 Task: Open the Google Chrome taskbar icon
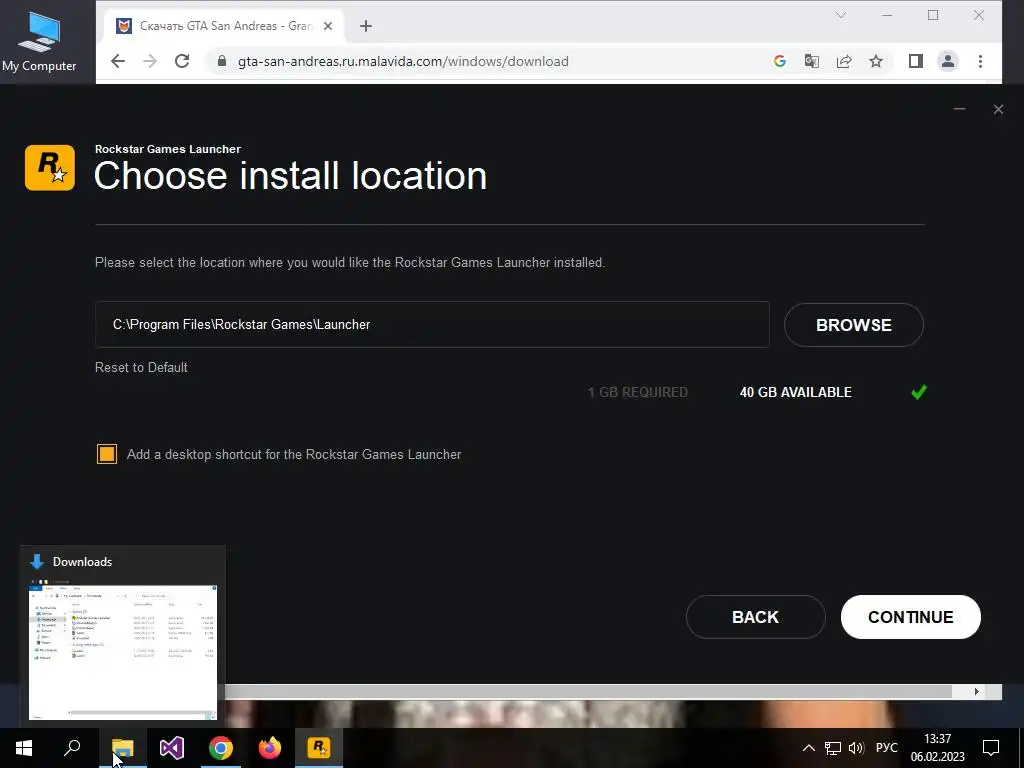coord(221,748)
